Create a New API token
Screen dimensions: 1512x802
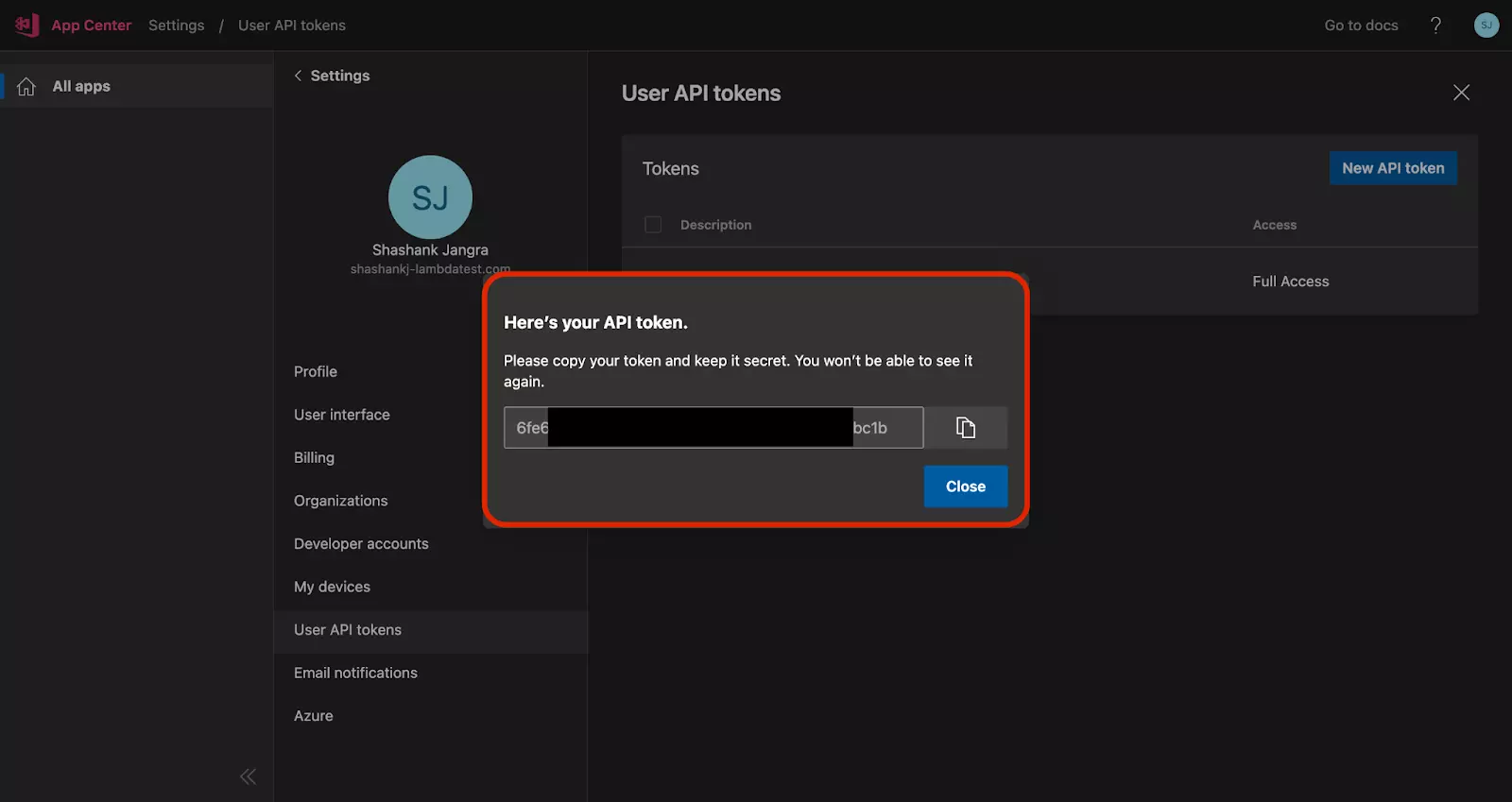1392,168
